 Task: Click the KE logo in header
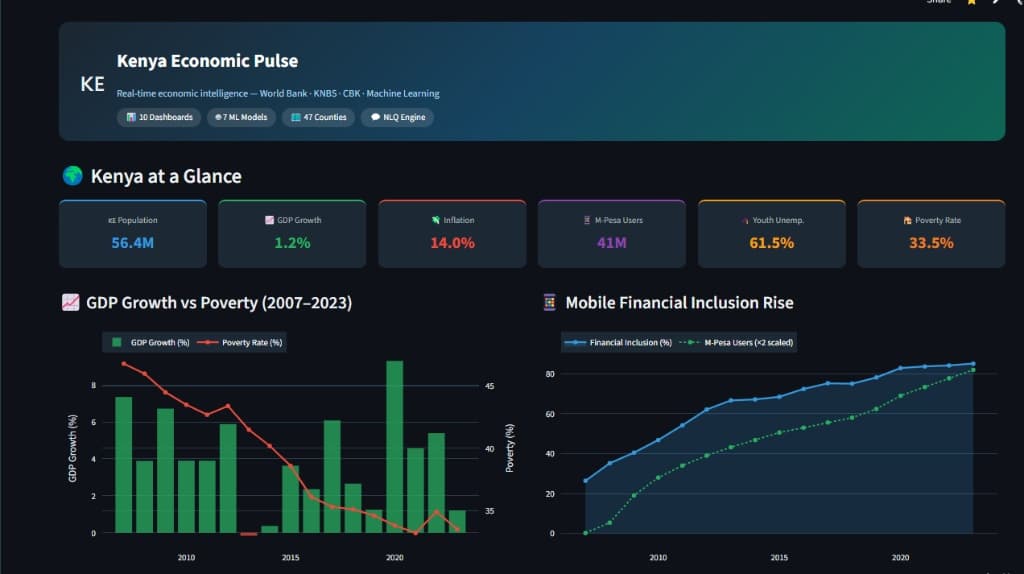pos(92,84)
